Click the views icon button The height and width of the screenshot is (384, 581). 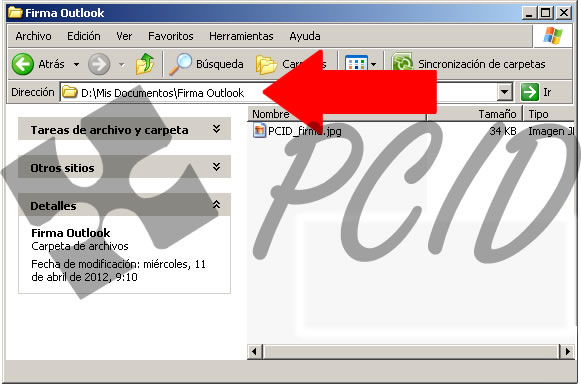tap(355, 64)
